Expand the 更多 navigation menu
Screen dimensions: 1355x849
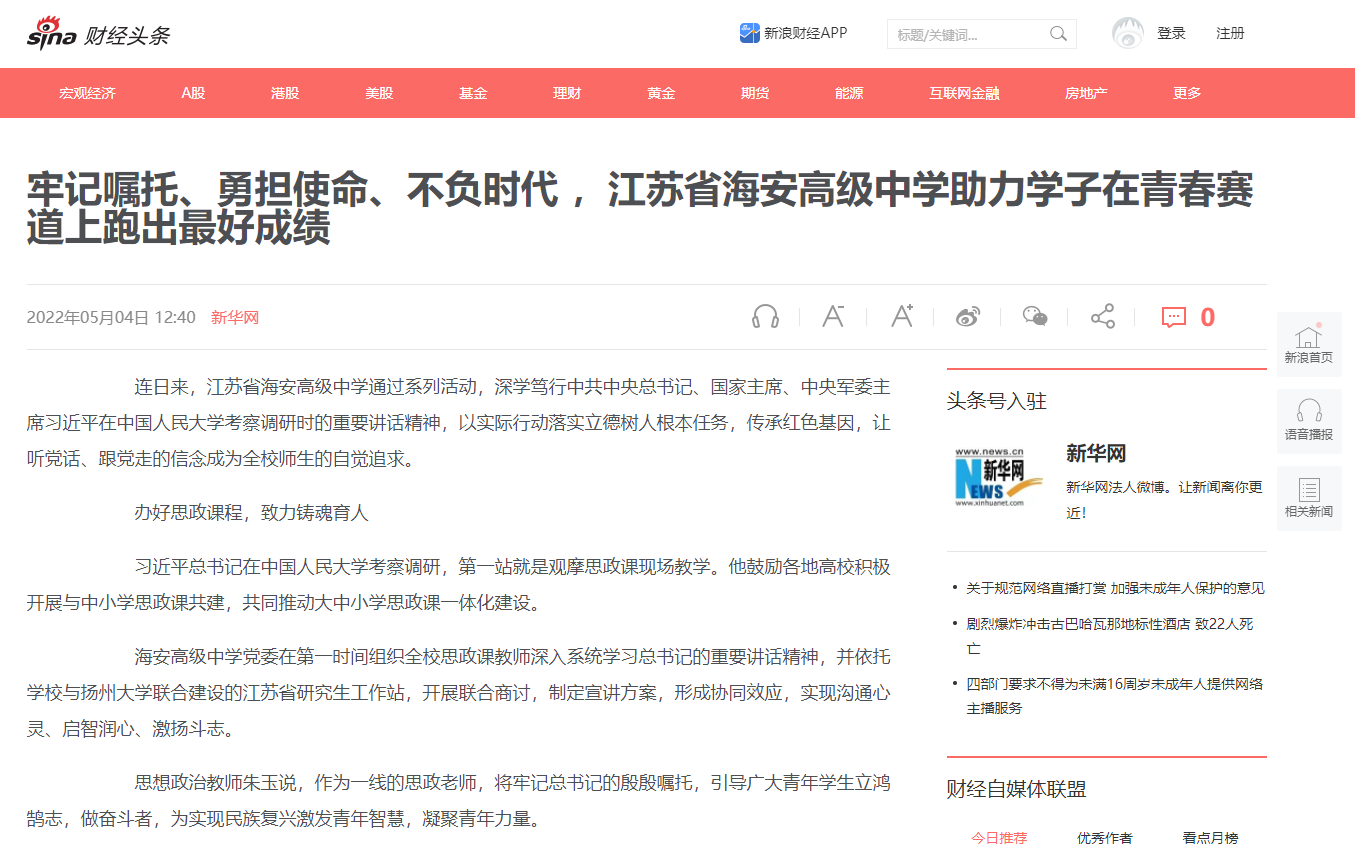point(1187,93)
